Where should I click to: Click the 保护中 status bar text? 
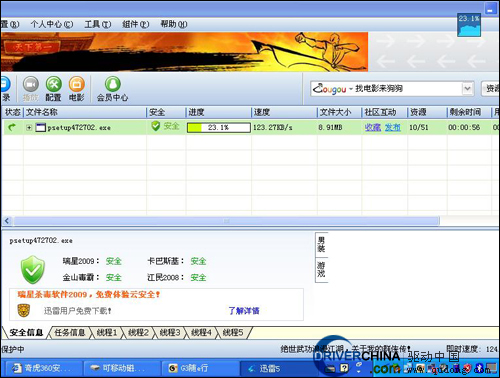[13, 349]
